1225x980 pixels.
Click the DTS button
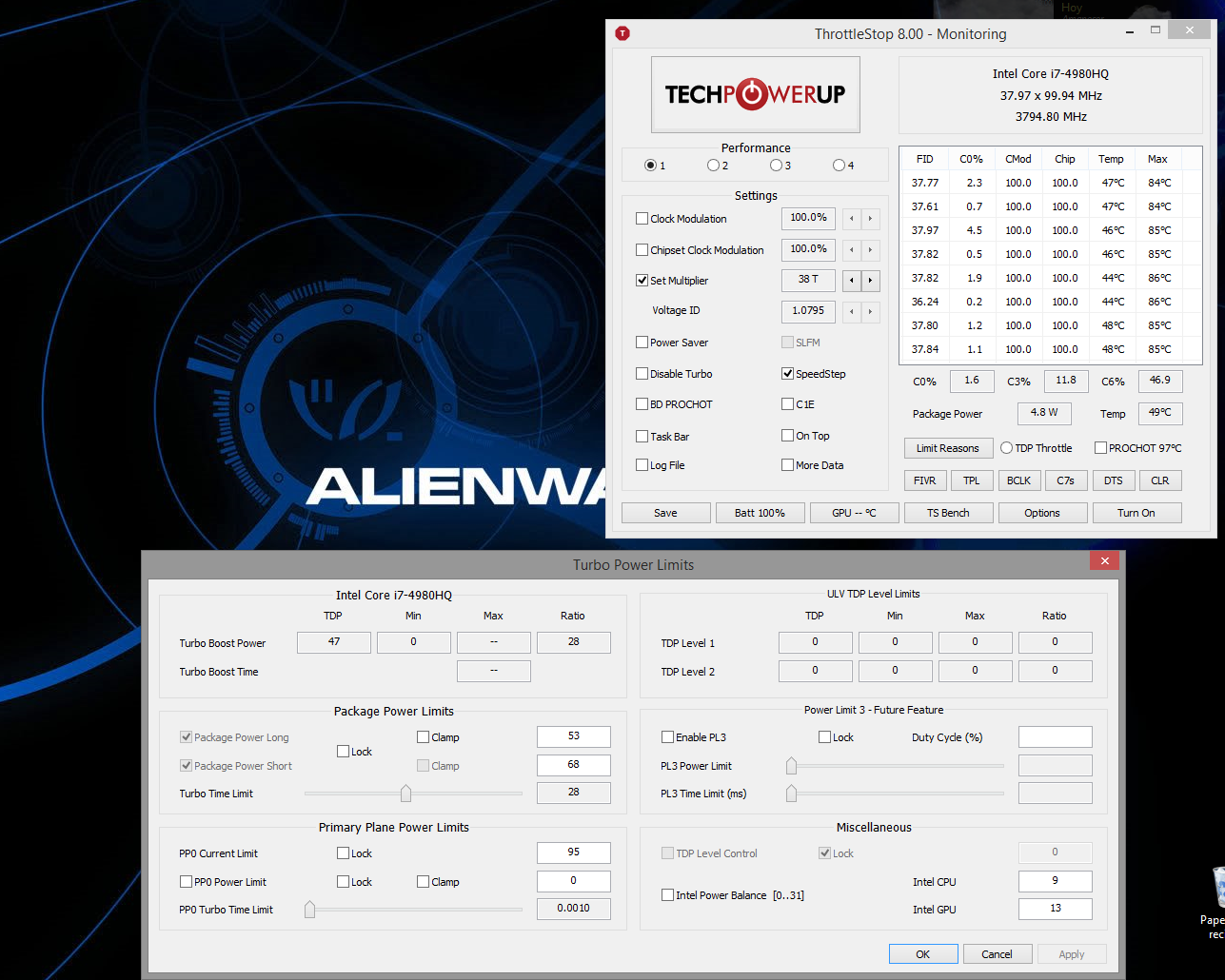point(1113,480)
